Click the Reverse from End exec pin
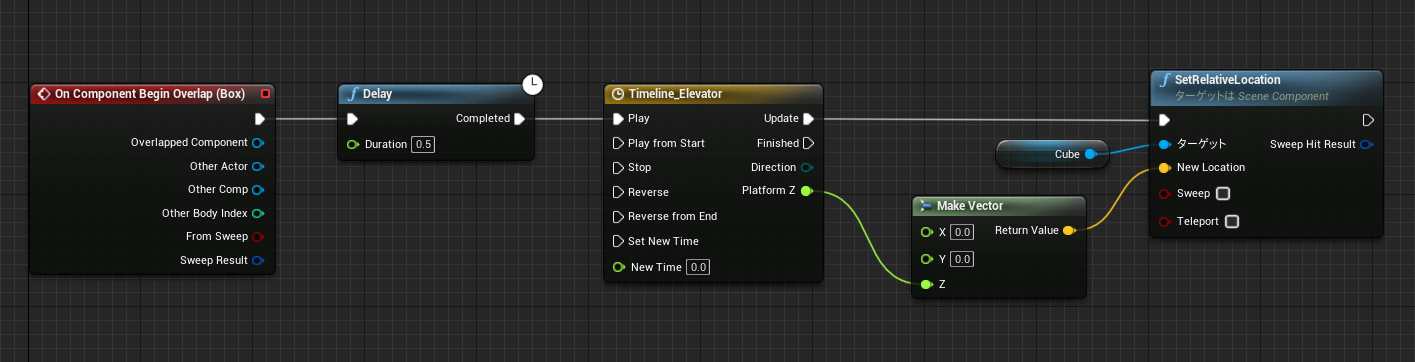 tap(618, 216)
